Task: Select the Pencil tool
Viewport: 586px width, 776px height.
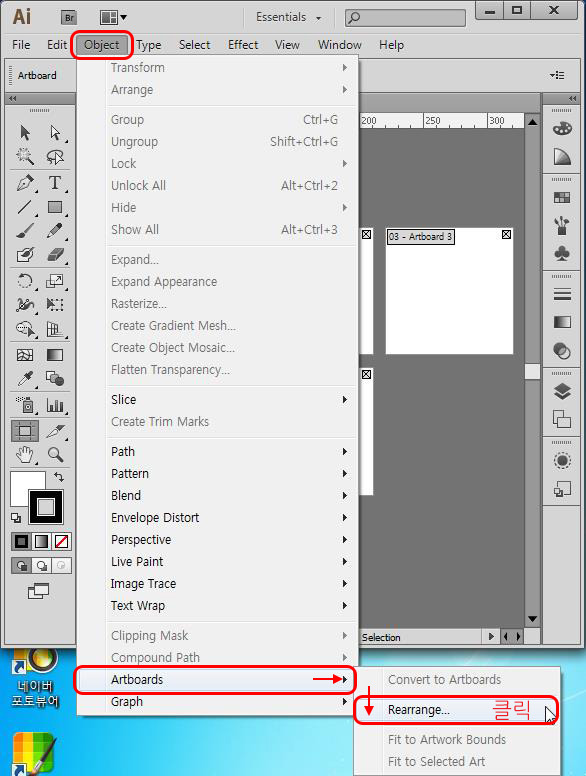Action: click(x=55, y=230)
